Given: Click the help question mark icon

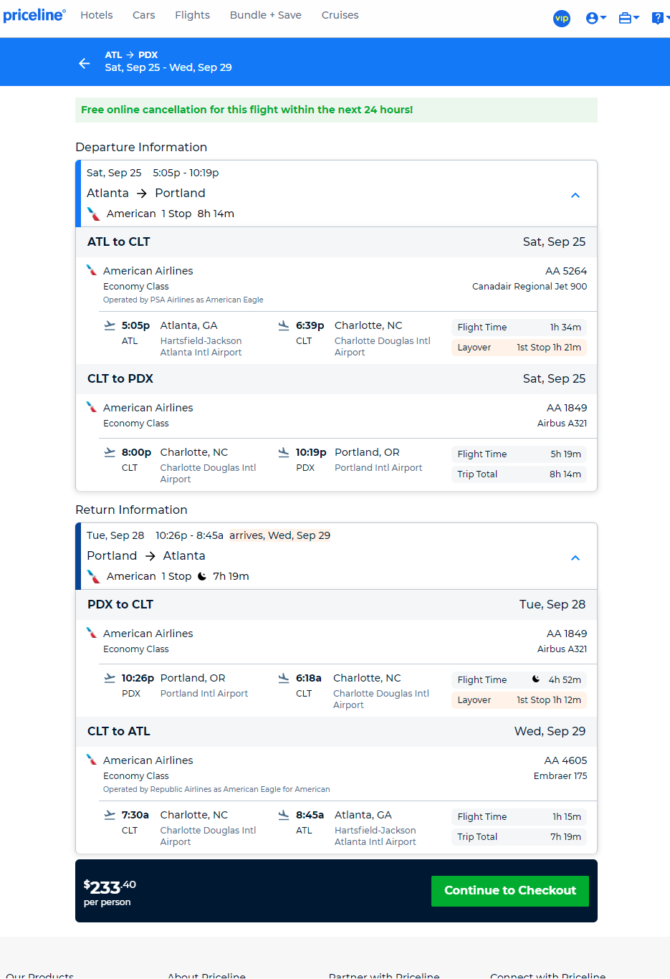Looking at the screenshot, I should tap(660, 18).
